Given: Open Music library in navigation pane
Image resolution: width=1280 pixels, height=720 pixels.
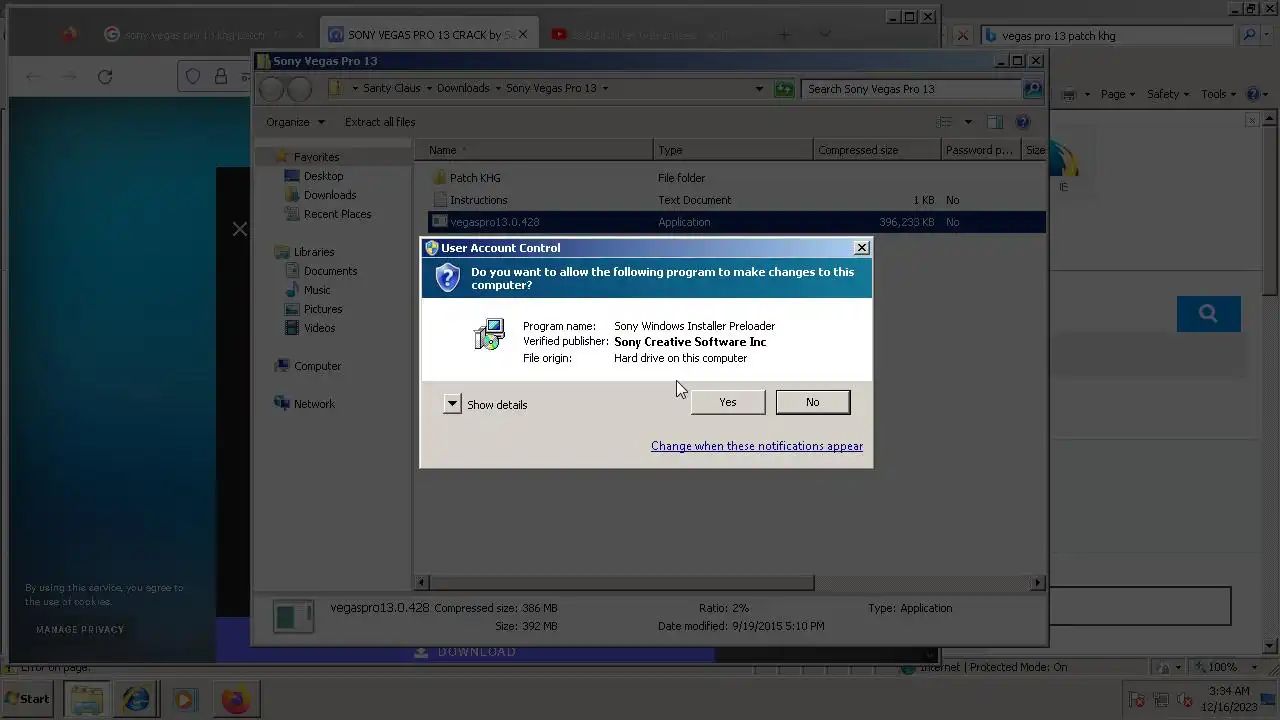Looking at the screenshot, I should click(x=317, y=290).
